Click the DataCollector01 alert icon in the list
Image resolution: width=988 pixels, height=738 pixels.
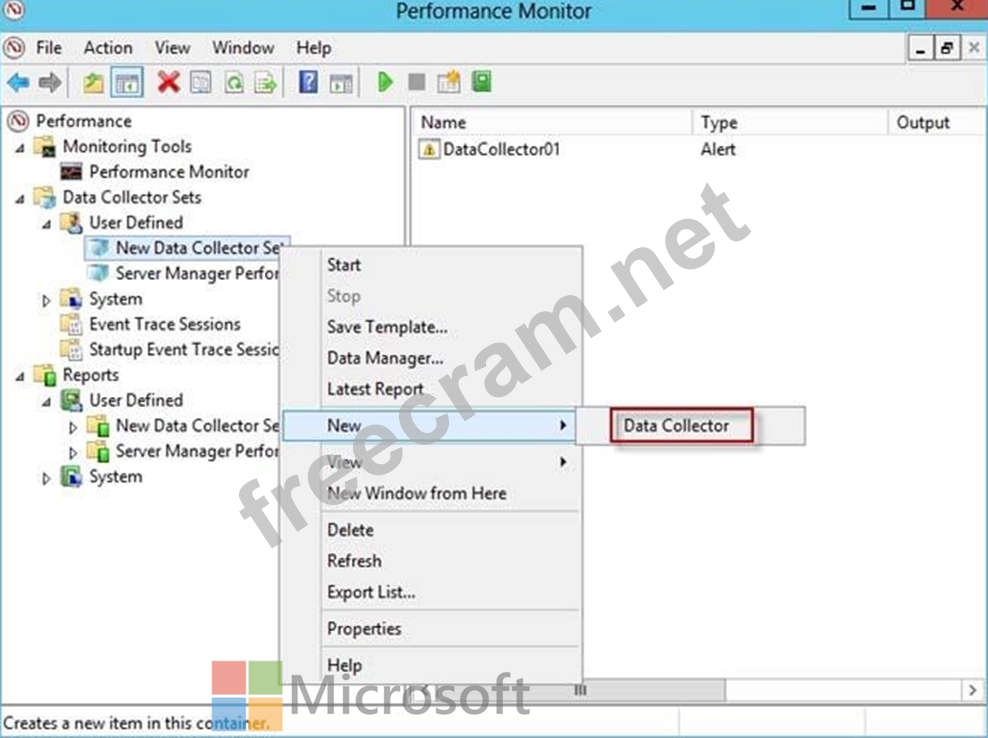point(429,149)
